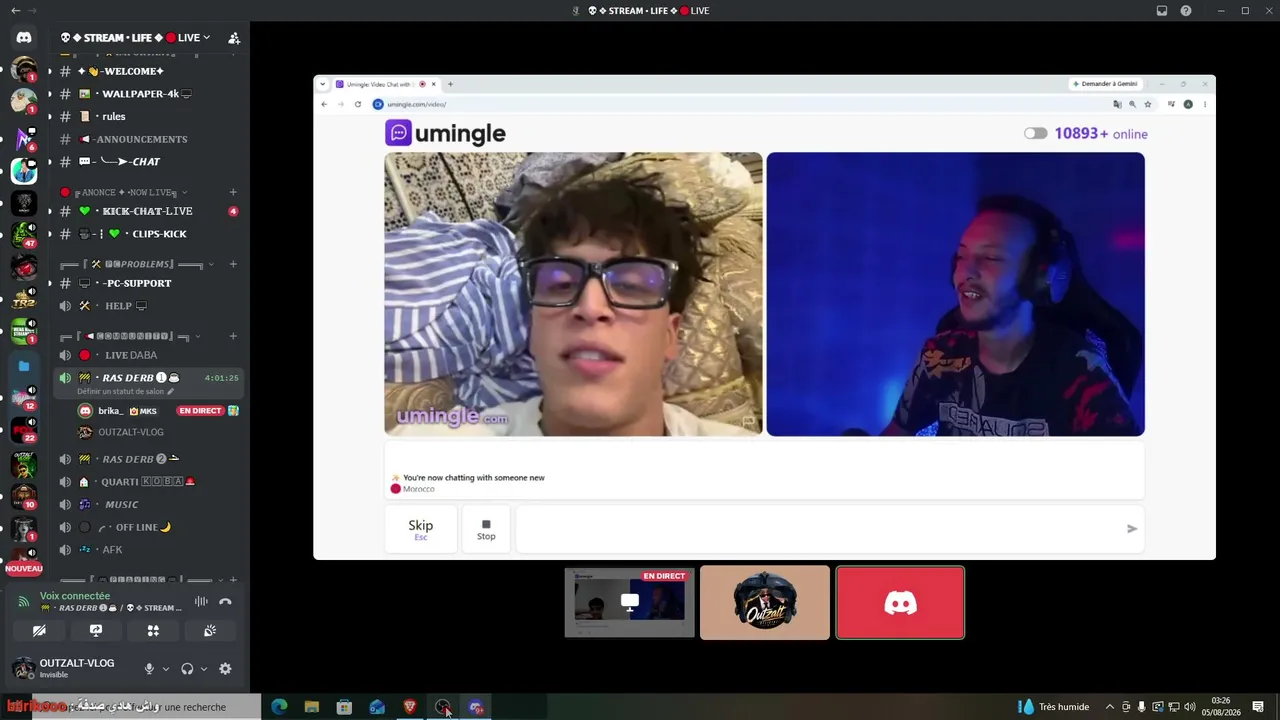Open Discord home direct messages
The height and width of the screenshot is (720, 1280).
[x=24, y=38]
